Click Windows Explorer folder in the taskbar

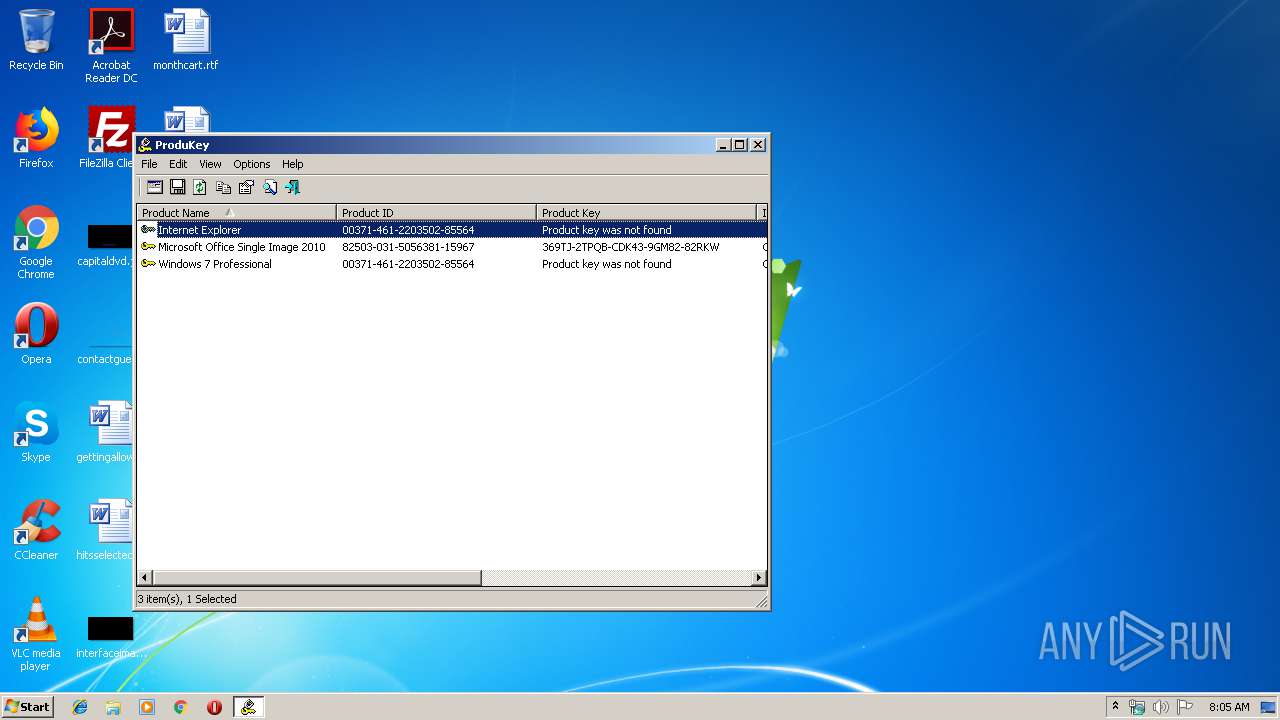point(113,707)
